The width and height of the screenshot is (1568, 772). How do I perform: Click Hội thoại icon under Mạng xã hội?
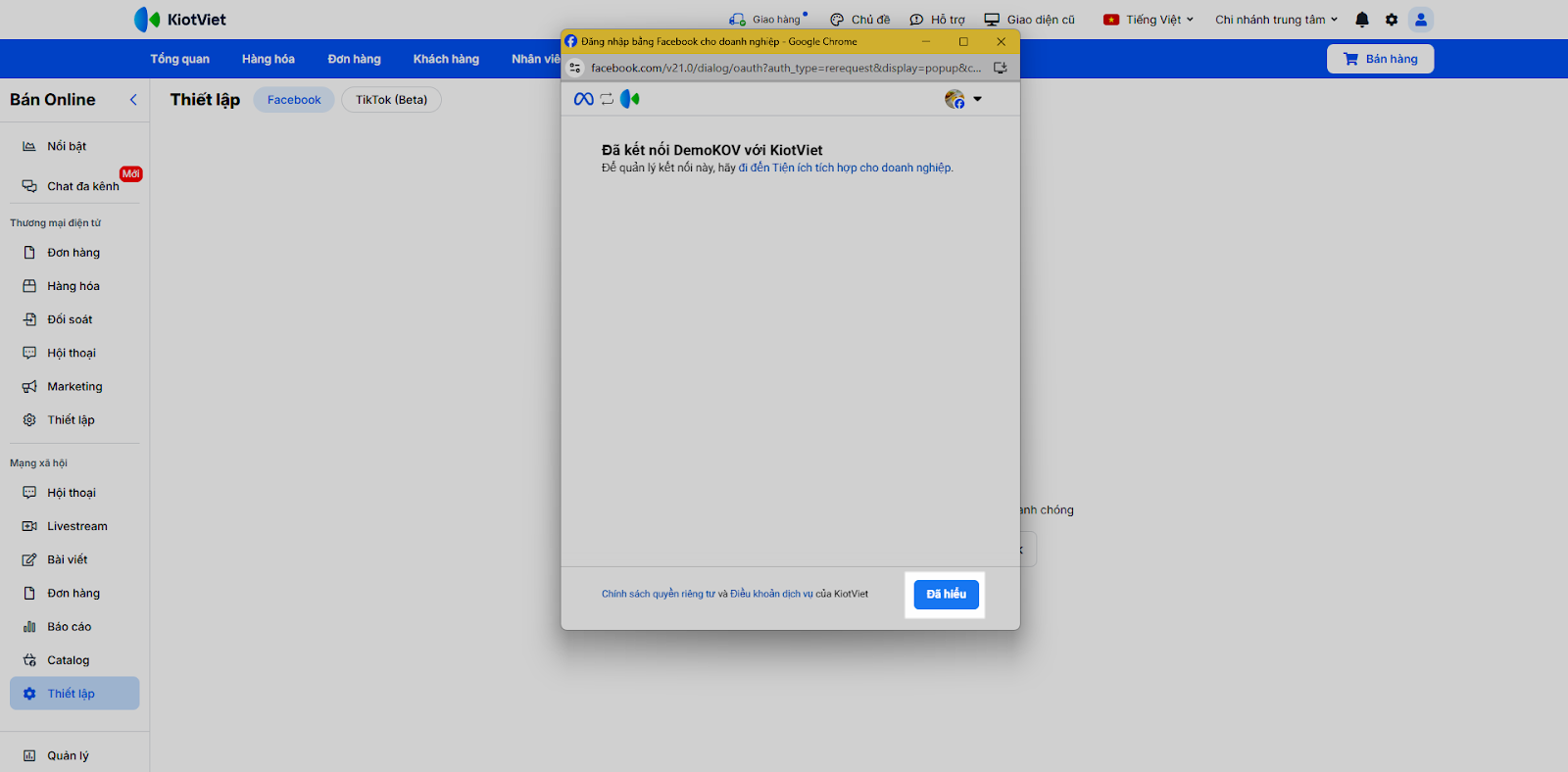pyautogui.click(x=29, y=493)
